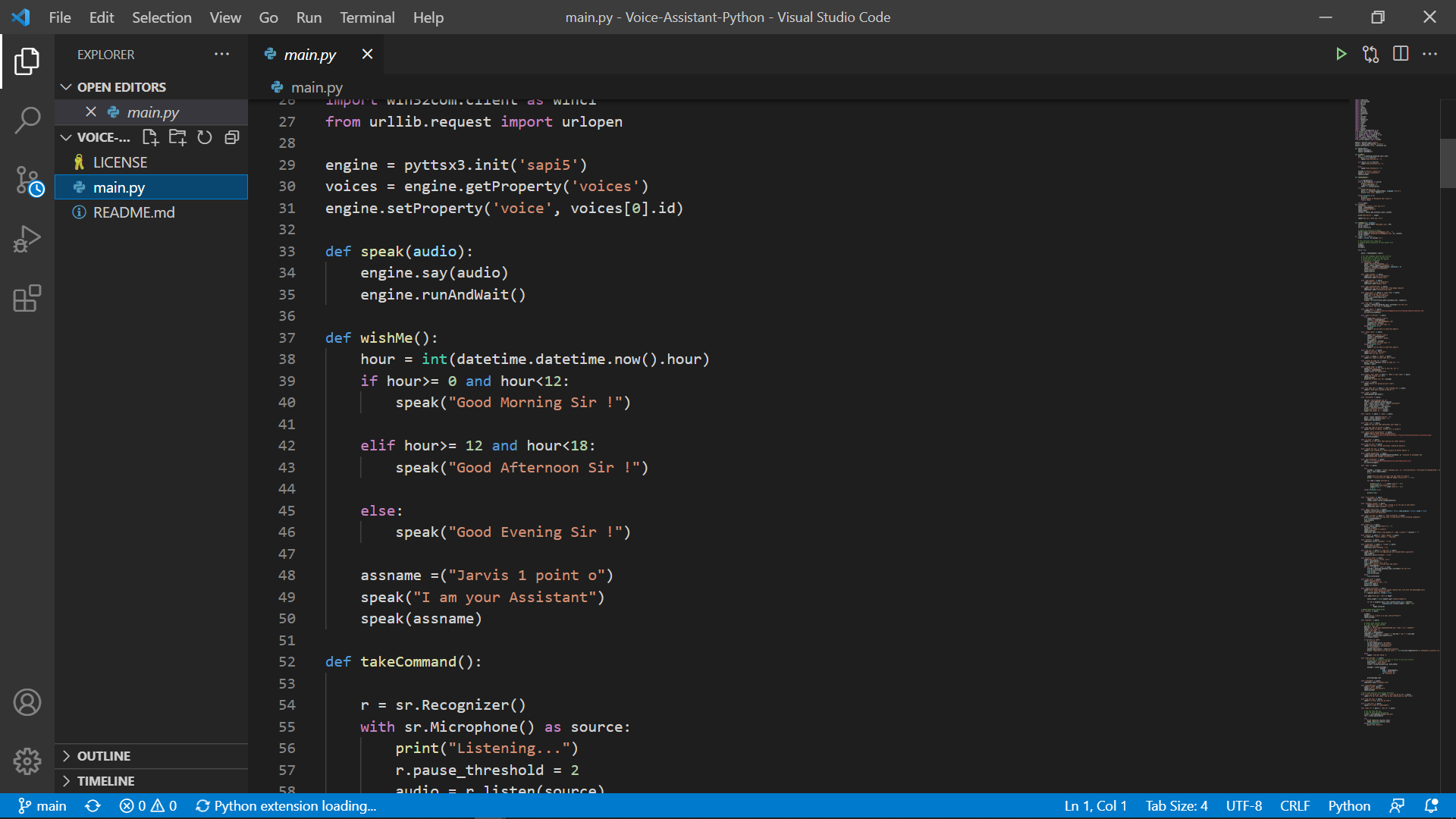Open the Run and Debug view icon
The width and height of the screenshot is (1456, 819).
(x=27, y=239)
